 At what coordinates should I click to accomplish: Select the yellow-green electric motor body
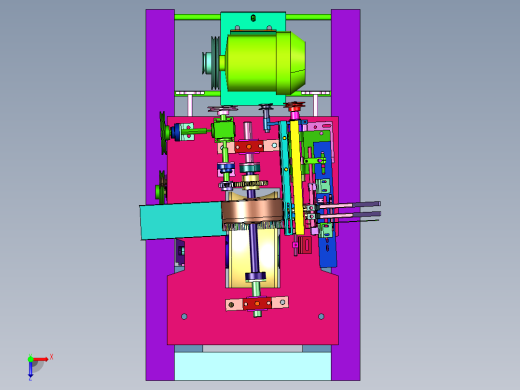(265, 63)
